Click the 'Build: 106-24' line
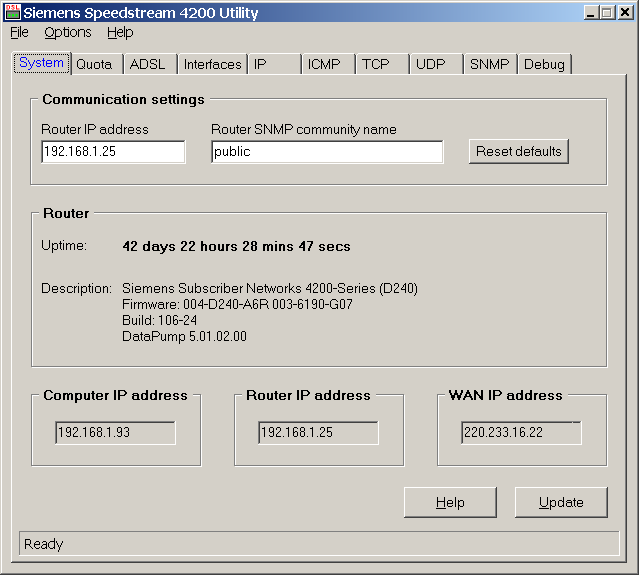Screen dimensions: 639x575 coord(159,320)
